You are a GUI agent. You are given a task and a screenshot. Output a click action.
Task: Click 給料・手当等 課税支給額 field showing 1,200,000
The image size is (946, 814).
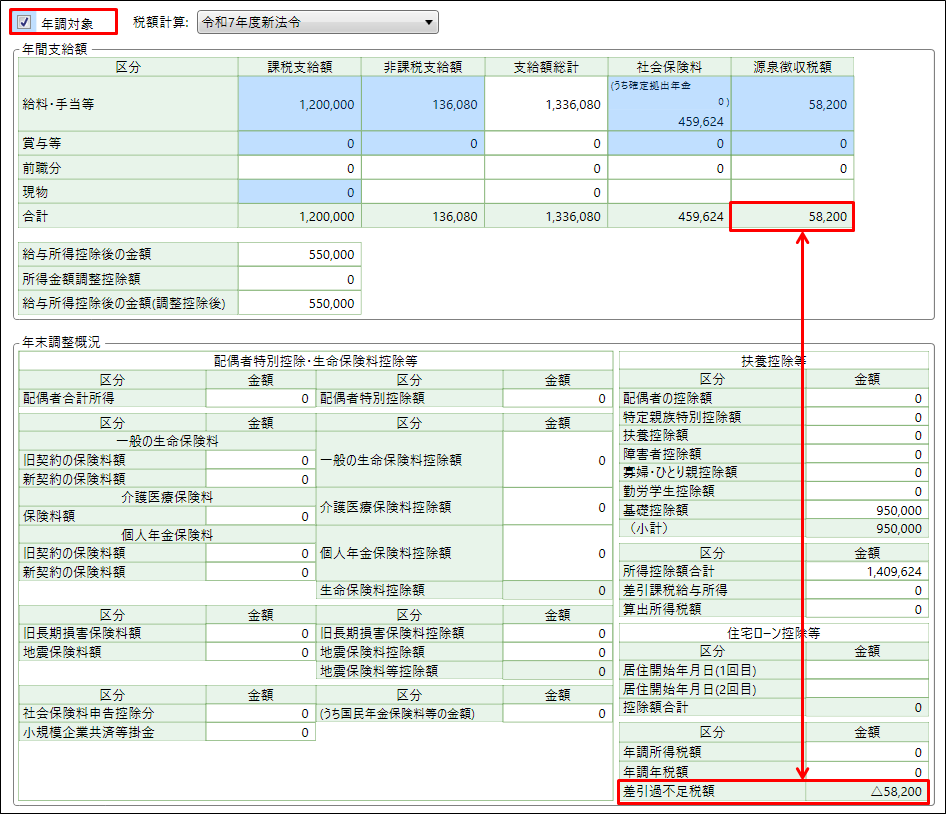click(299, 104)
